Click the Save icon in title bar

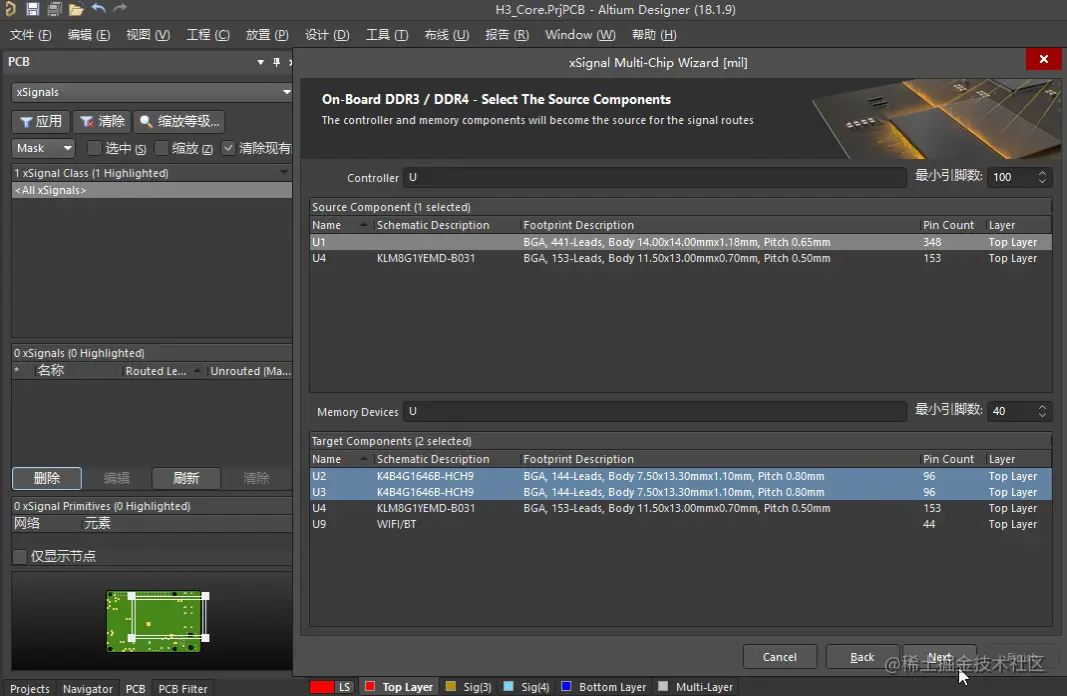[x=33, y=9]
